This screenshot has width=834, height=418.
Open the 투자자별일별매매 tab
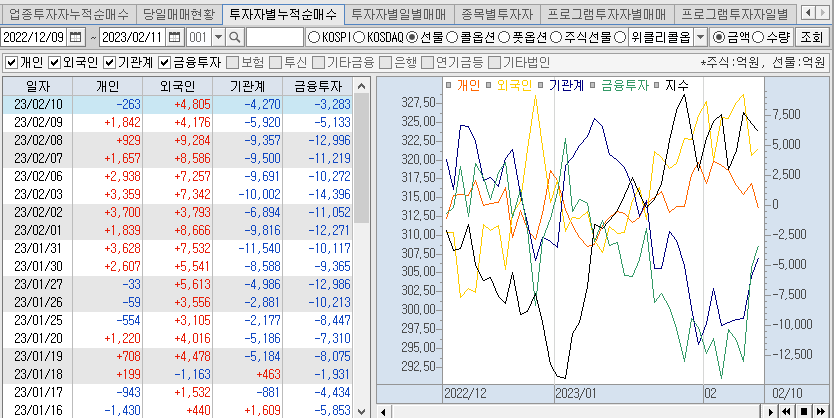pos(399,14)
